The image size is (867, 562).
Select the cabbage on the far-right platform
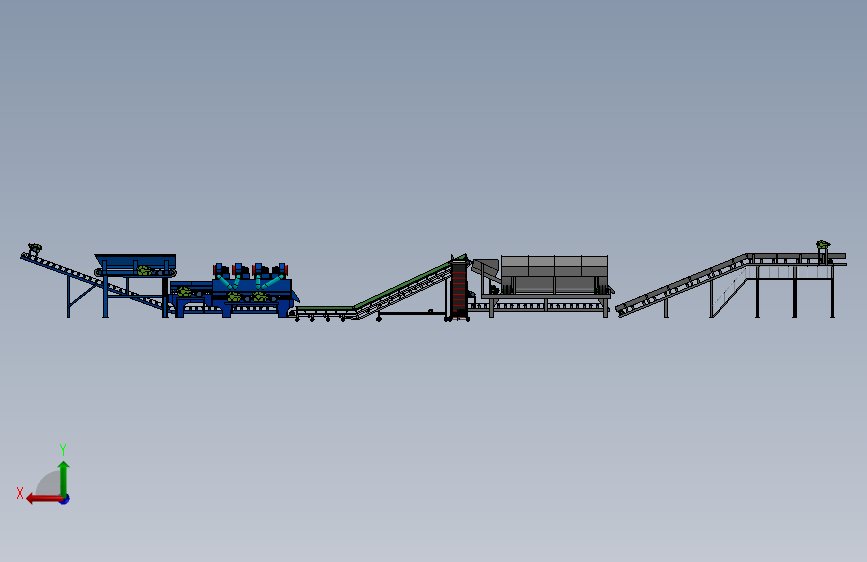pyautogui.click(x=823, y=244)
